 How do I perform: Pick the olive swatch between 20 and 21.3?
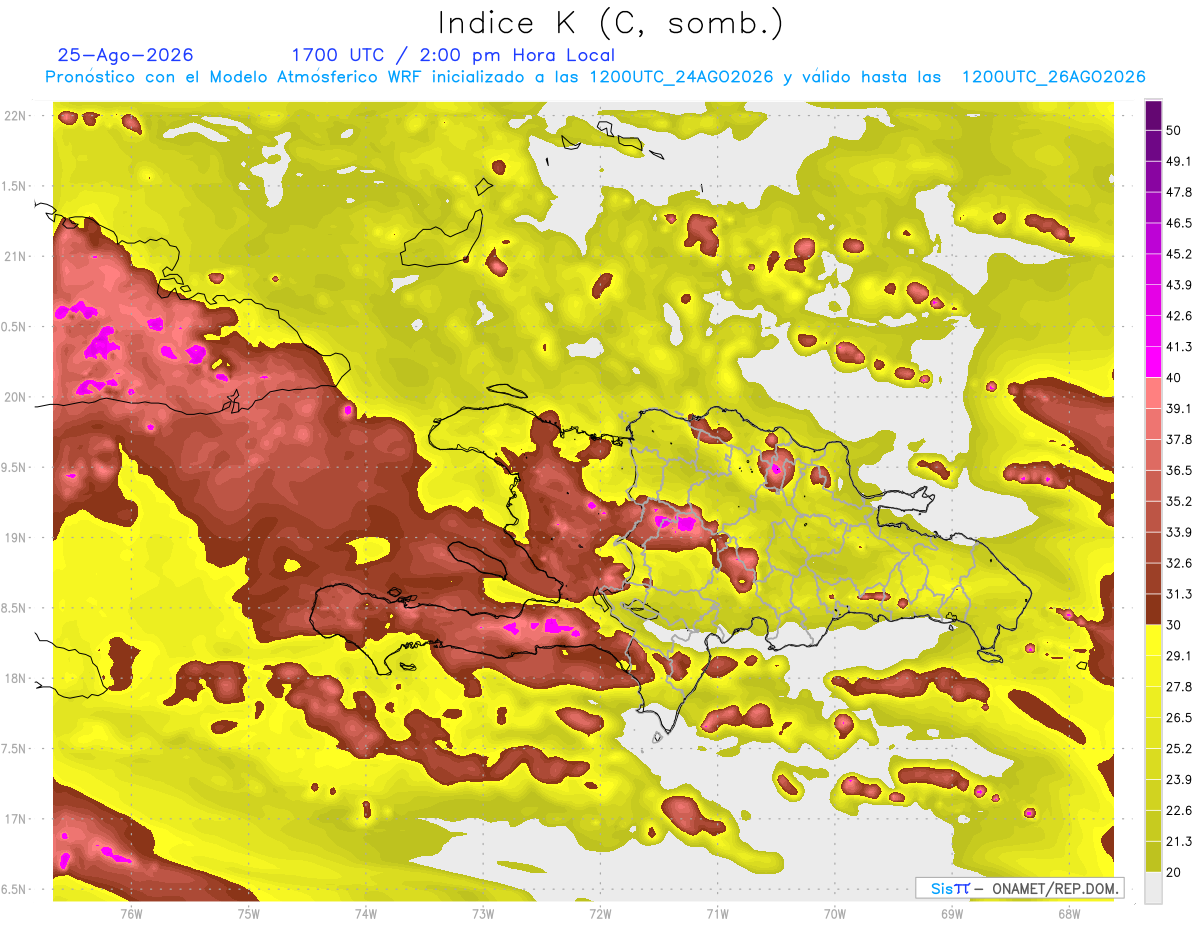click(1153, 857)
